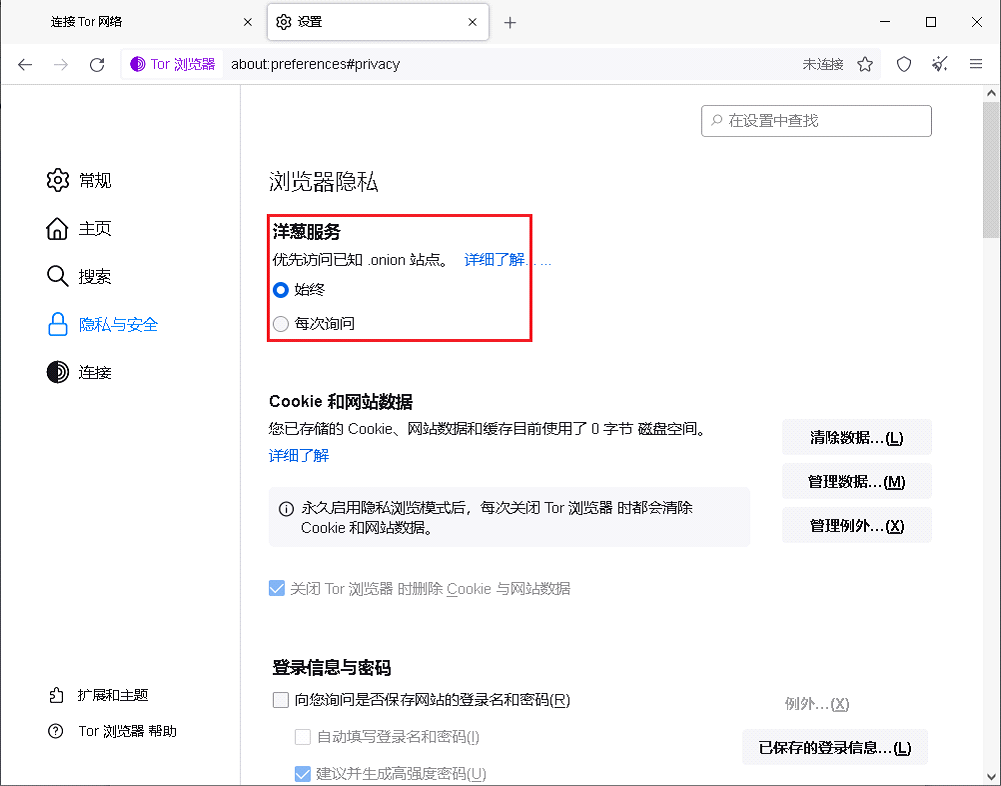
Task: Click the 清除数据 button
Action: click(857, 437)
